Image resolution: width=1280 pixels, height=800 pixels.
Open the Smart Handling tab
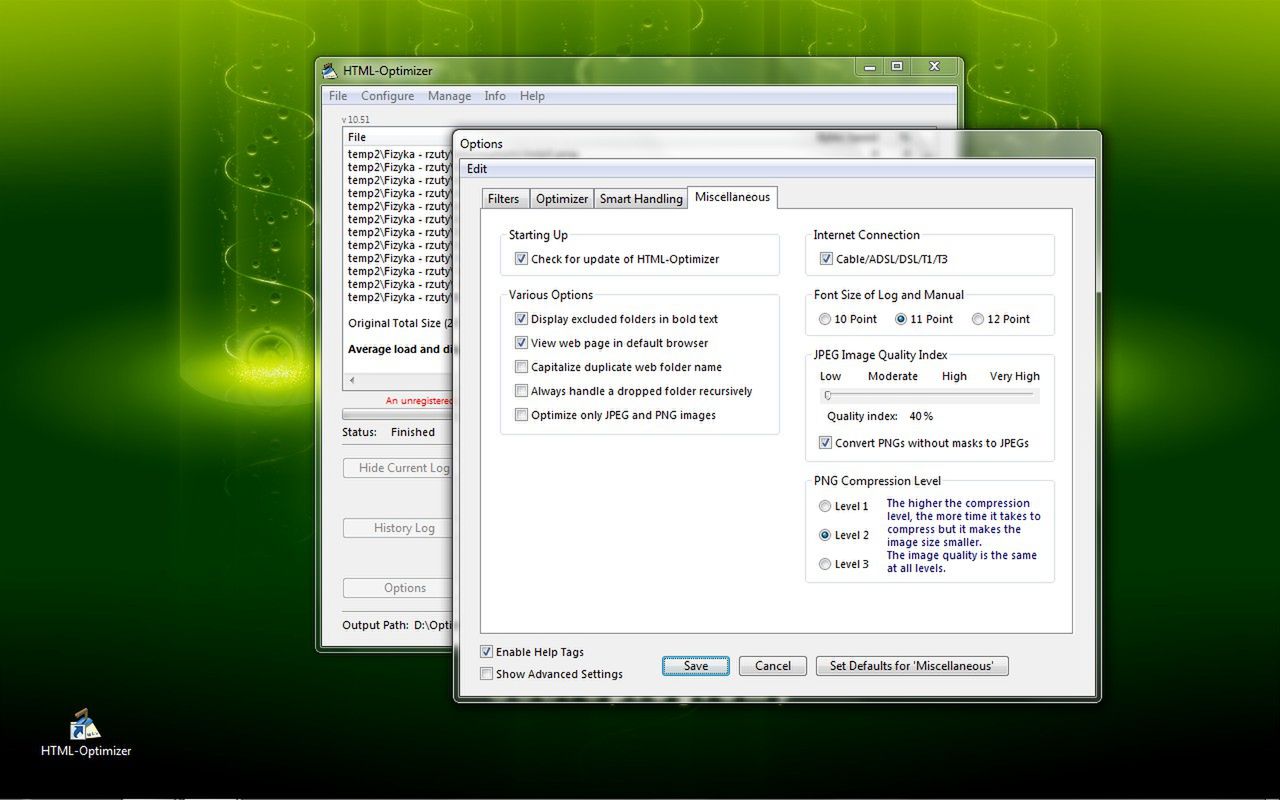[641, 199]
